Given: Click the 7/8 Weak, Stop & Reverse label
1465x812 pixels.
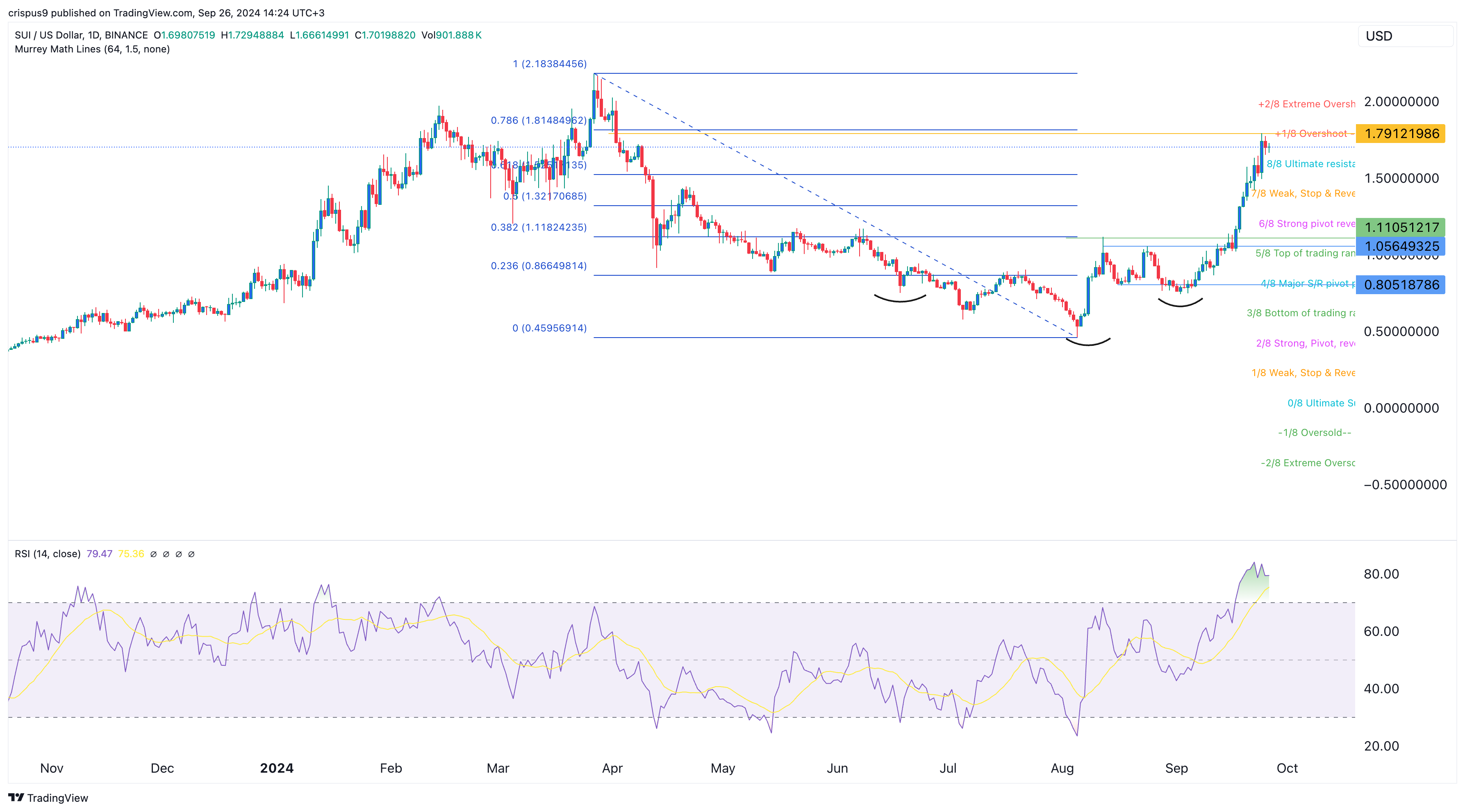Looking at the screenshot, I should click(1303, 193).
